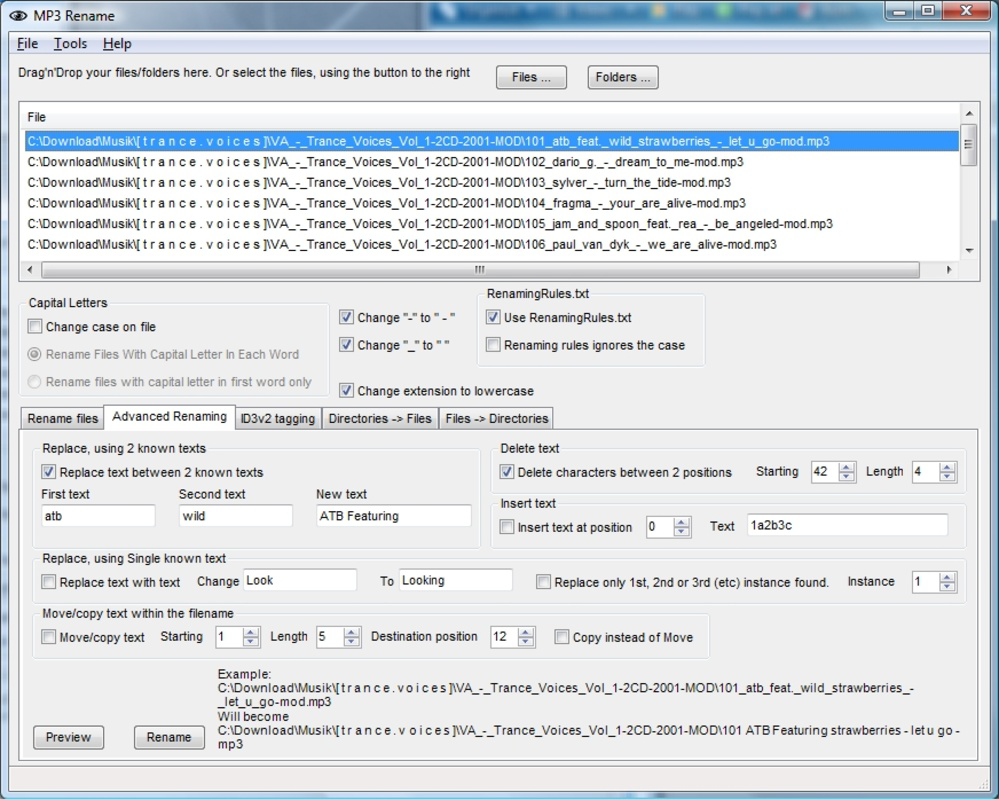Enable Insert text at position checkbox
The height and width of the screenshot is (800, 999).
[x=507, y=527]
